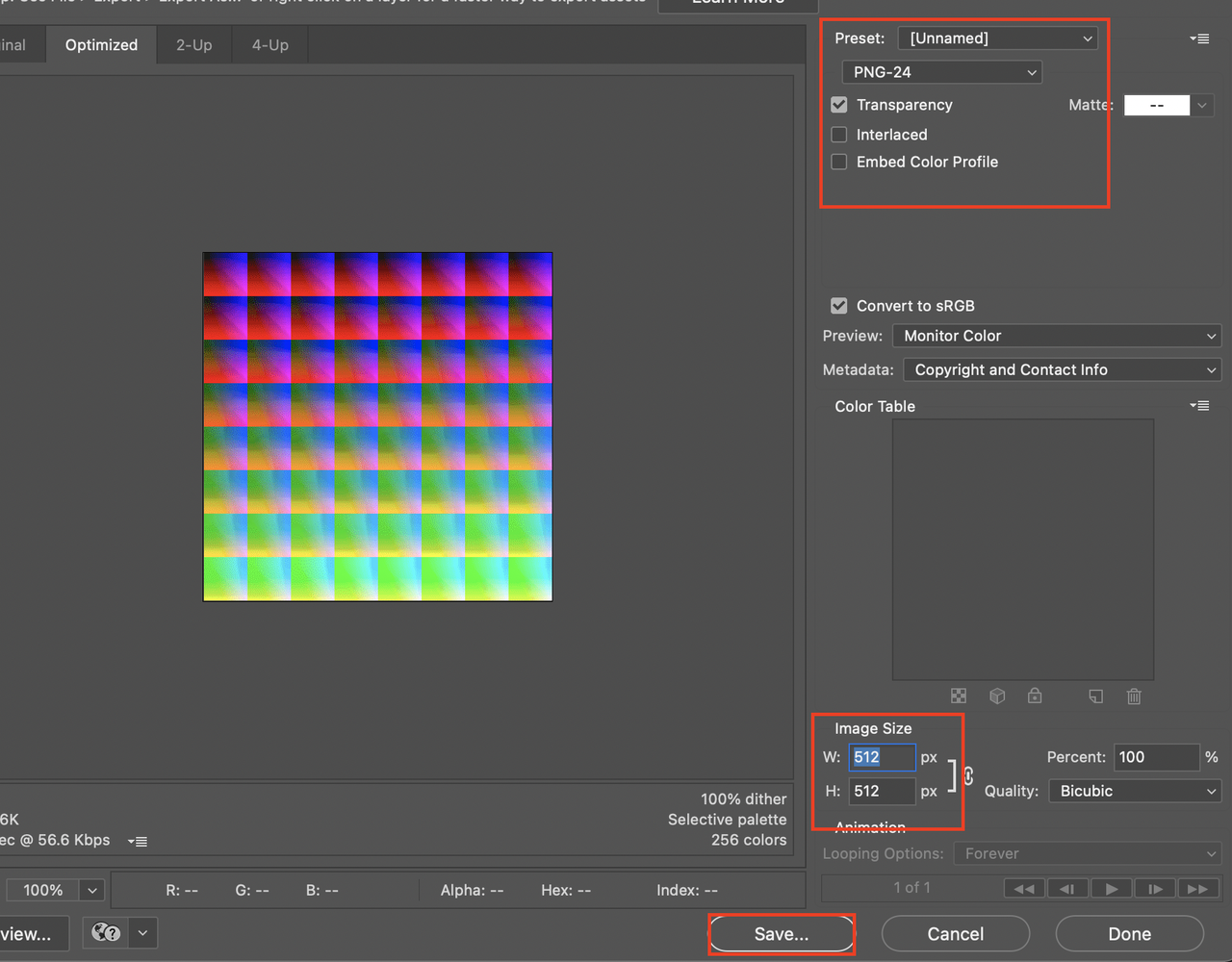Image resolution: width=1232 pixels, height=962 pixels.
Task: Click the previous frame animation control
Action: pyautogui.click(x=1067, y=889)
